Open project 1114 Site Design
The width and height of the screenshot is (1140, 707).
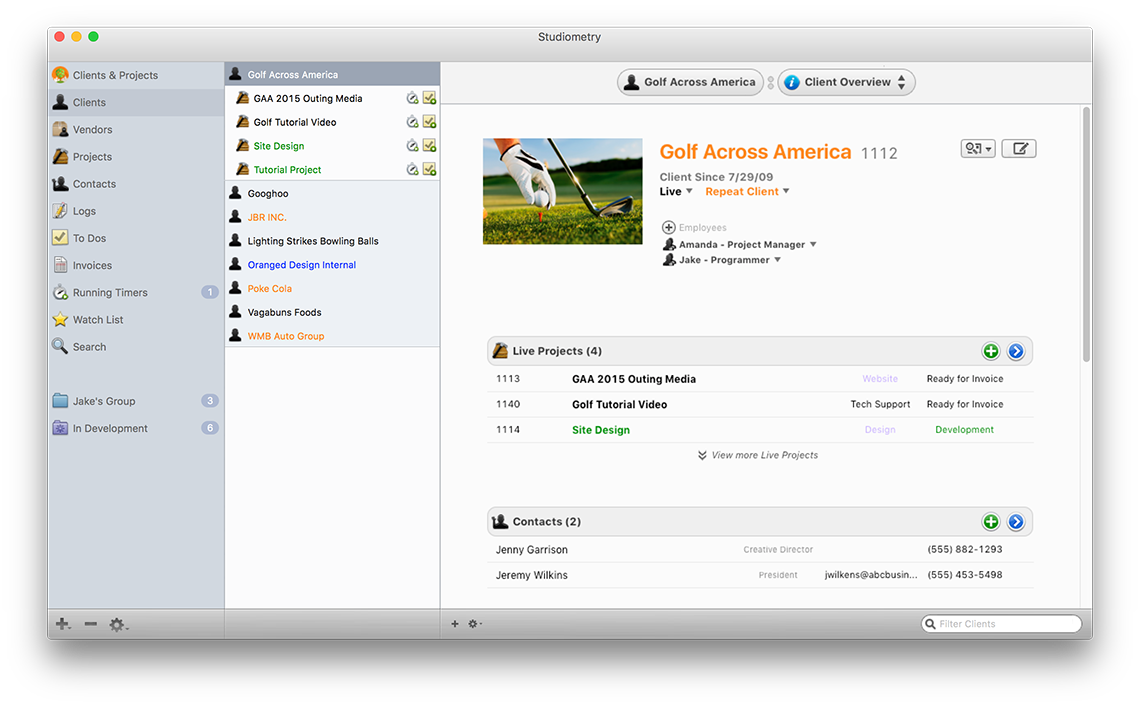tap(760, 430)
